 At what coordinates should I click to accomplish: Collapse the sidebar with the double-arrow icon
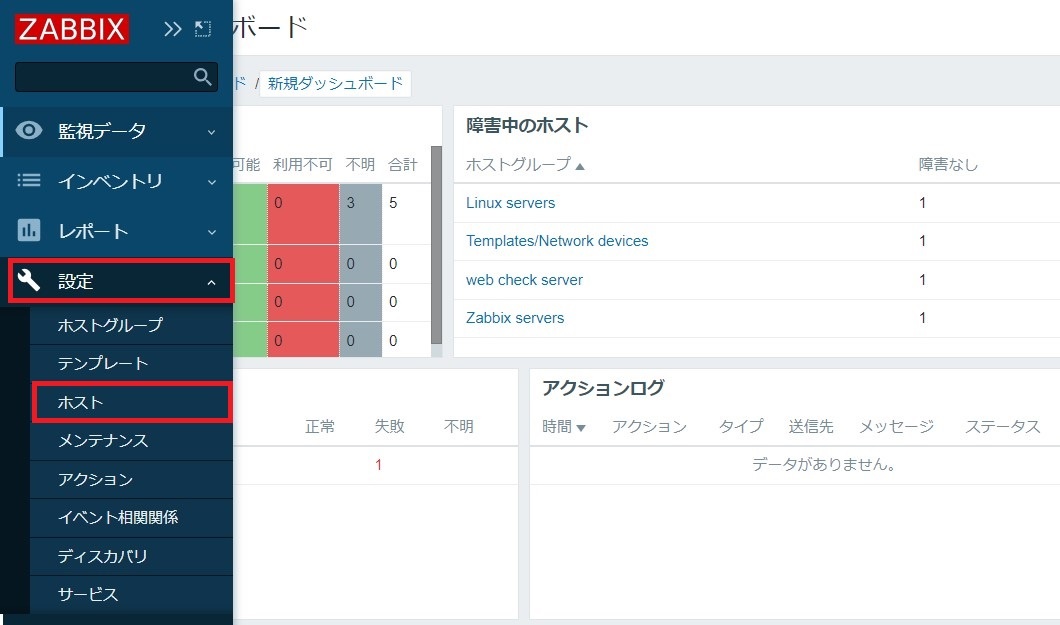(x=172, y=28)
